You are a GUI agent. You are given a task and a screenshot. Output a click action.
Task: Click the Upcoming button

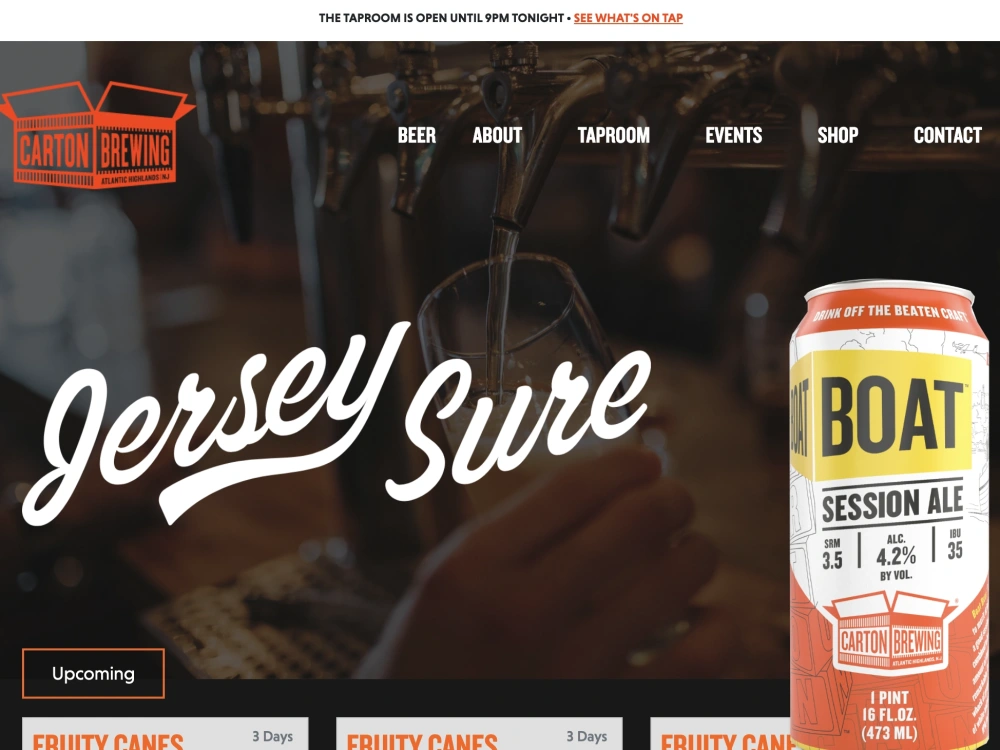coord(93,673)
